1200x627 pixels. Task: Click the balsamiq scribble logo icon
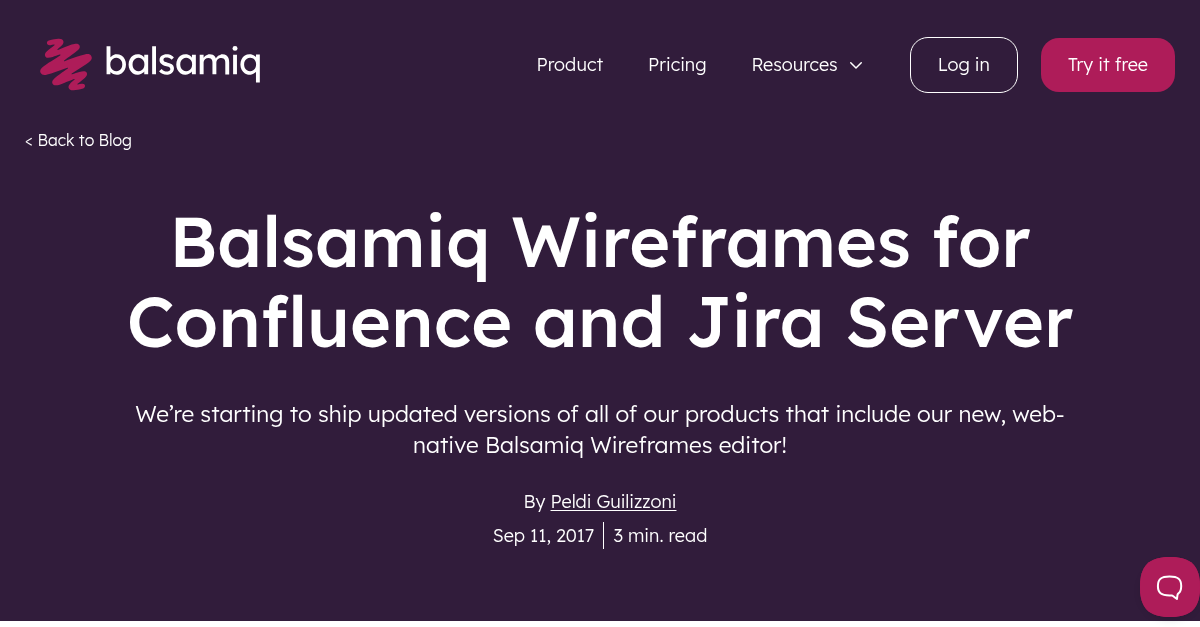click(x=65, y=63)
